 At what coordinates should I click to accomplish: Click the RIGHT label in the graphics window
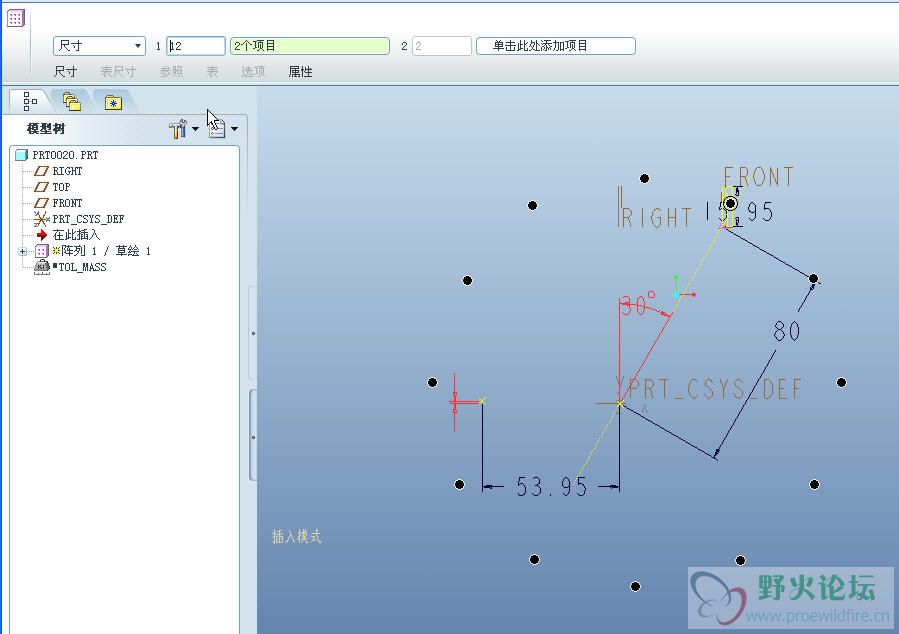[656, 218]
